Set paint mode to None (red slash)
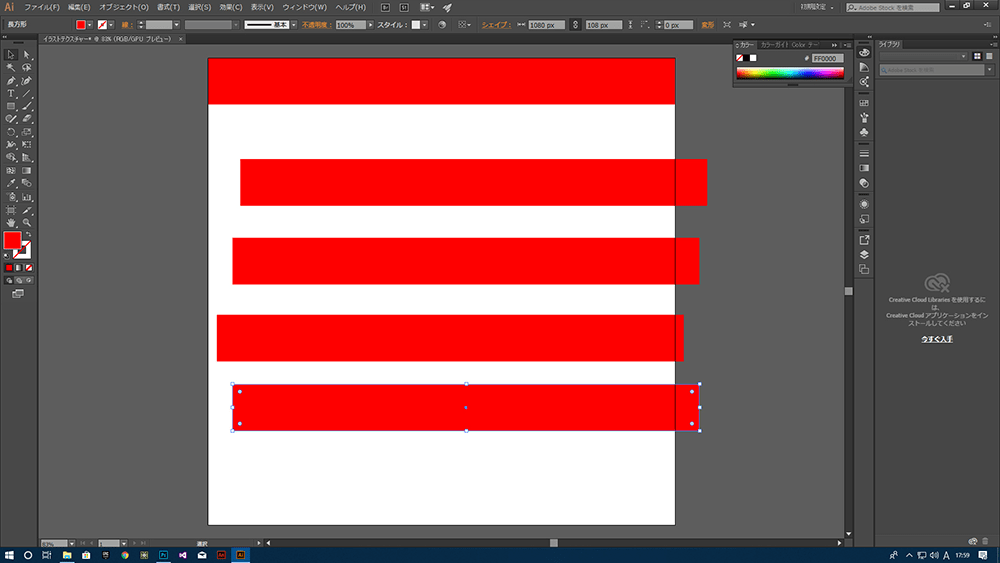Viewport: 1000px width, 563px height. pyautogui.click(x=29, y=268)
